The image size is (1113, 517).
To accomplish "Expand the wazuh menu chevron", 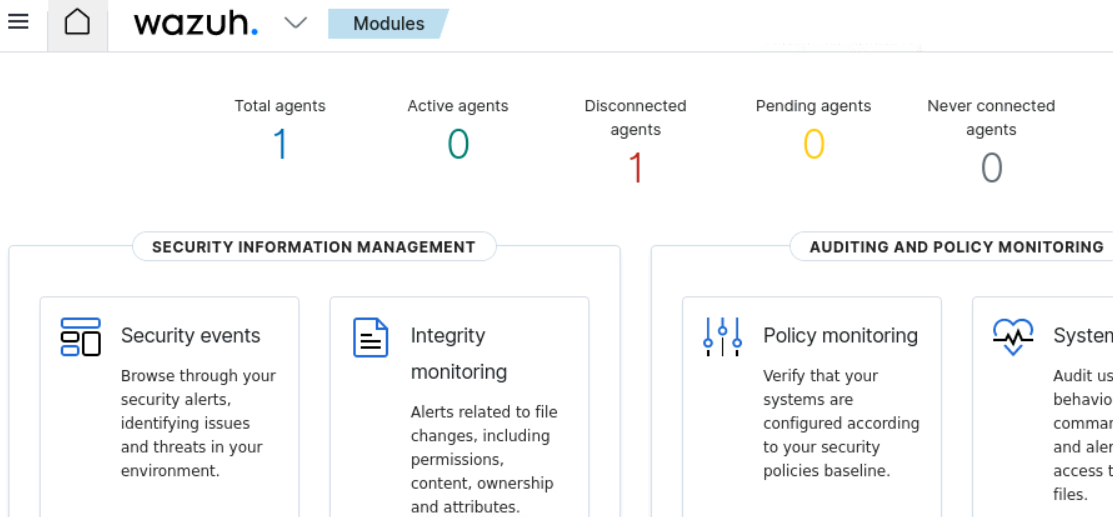I will (x=295, y=23).
